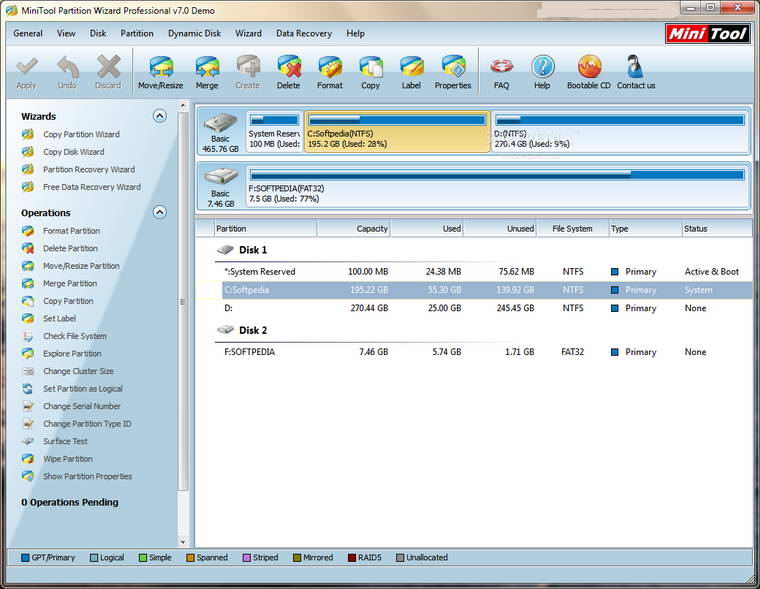Select System Reserved block in disk map
This screenshot has height=589, width=760.
tap(274, 131)
